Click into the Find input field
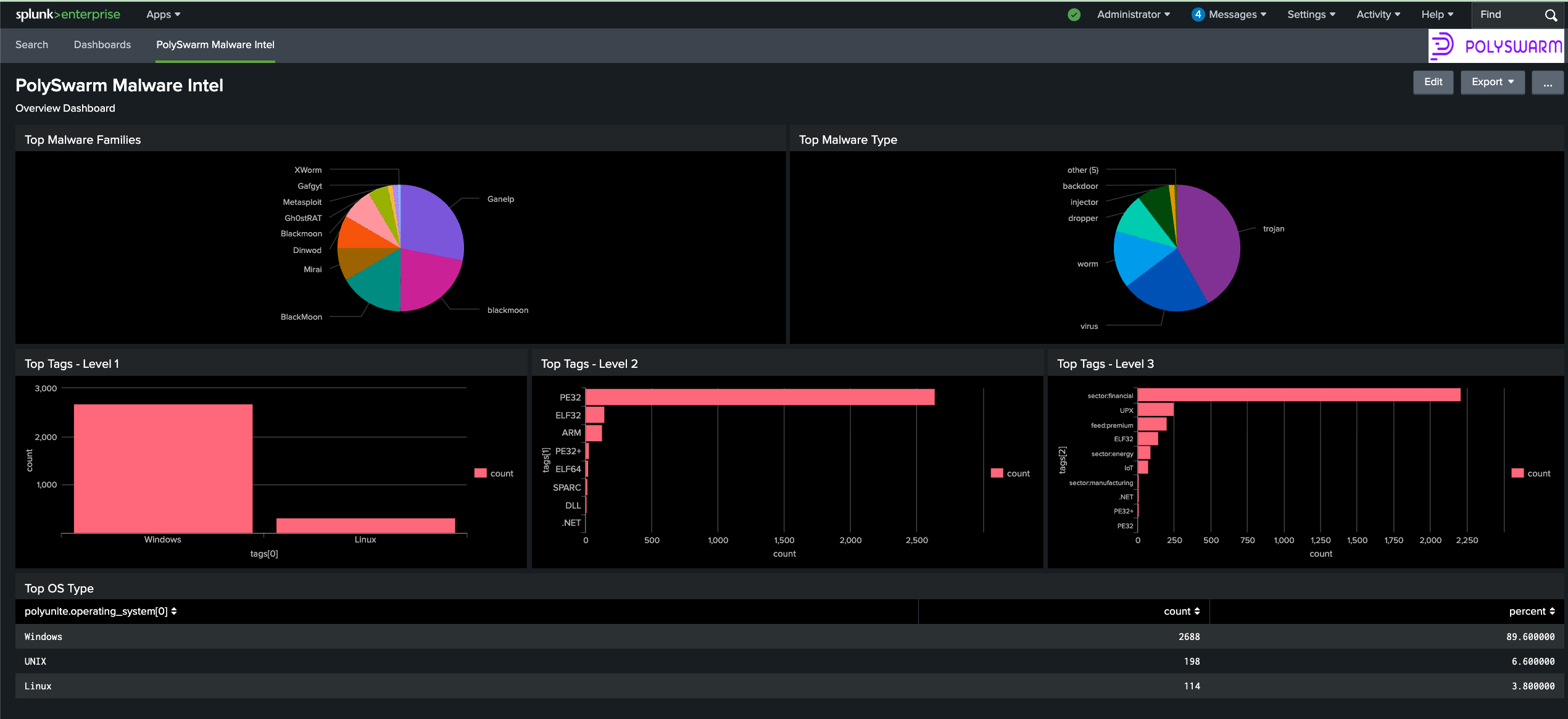1568x719 pixels. pyautogui.click(x=1509, y=15)
